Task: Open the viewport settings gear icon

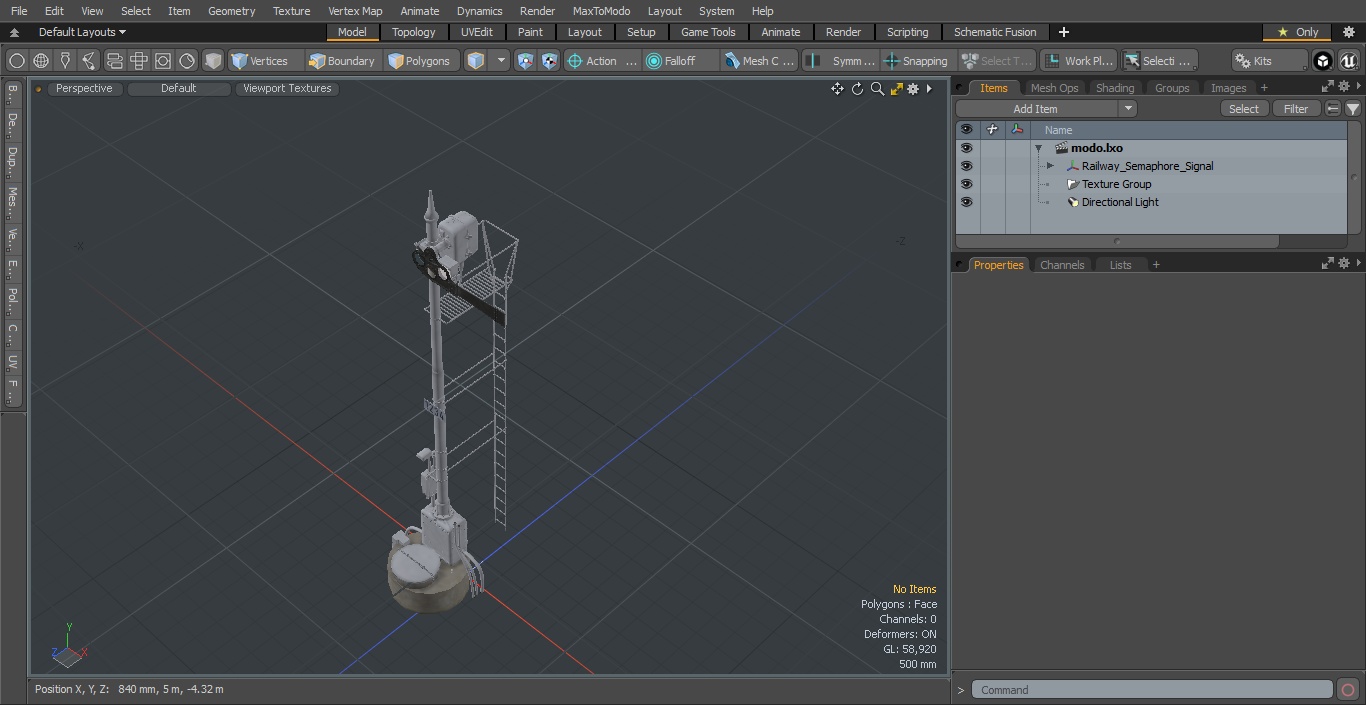Action: pos(913,88)
